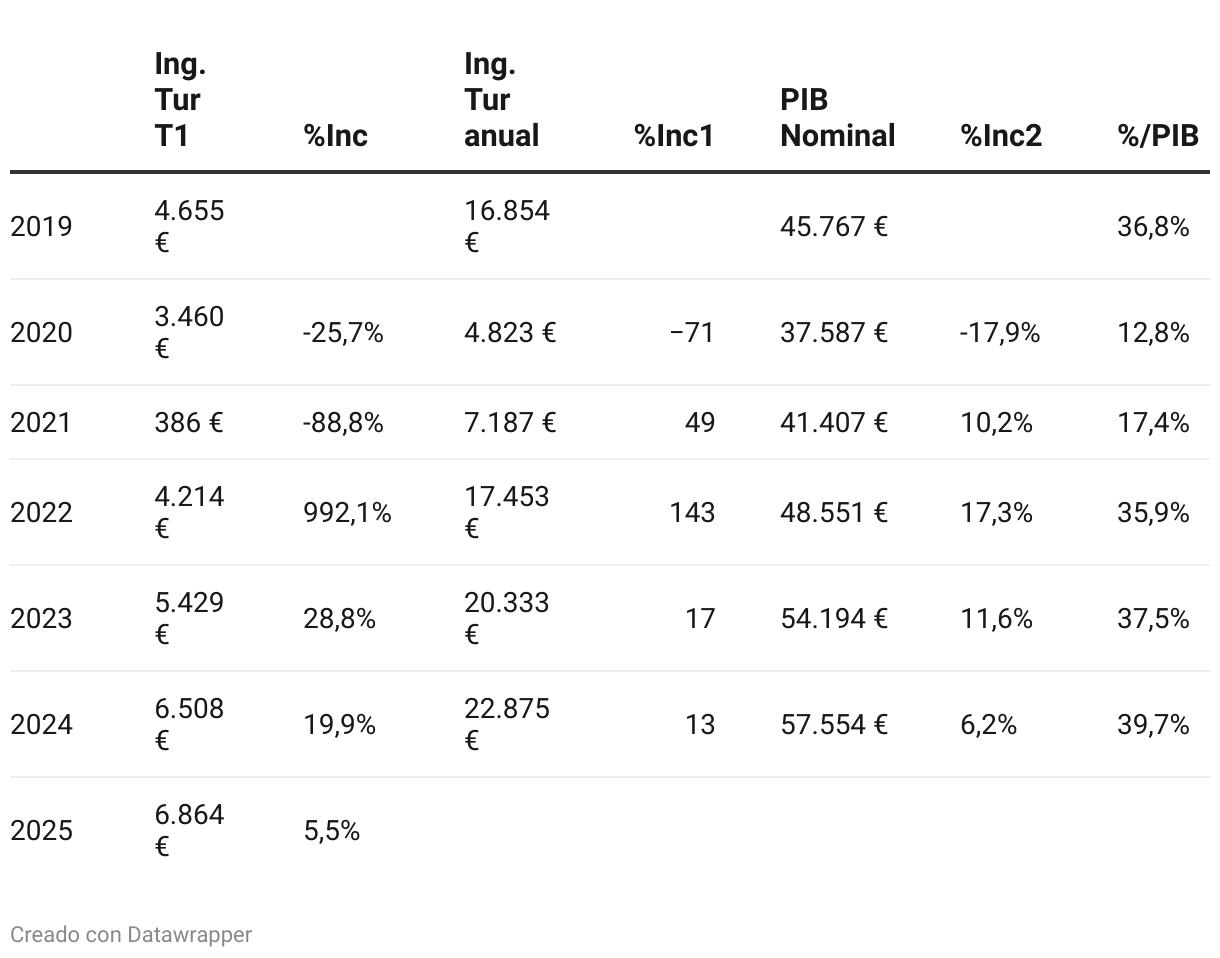Click the 992,1% value in 2022 row
1220x958 pixels.
(x=348, y=513)
